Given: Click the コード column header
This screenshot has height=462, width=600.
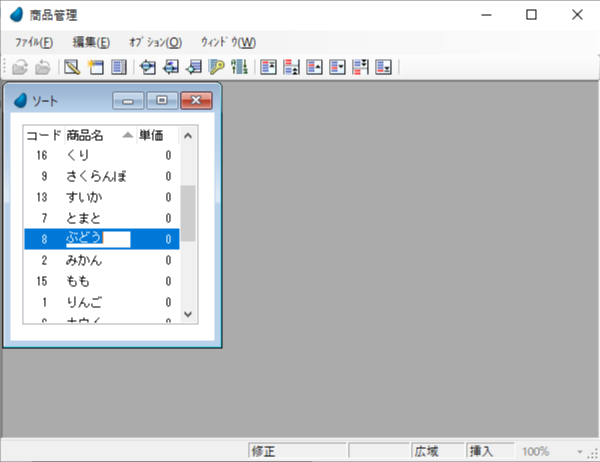Looking at the screenshot, I should 44,135.
